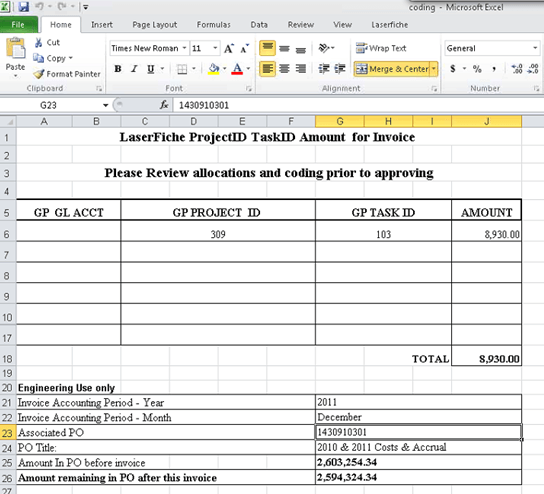The height and width of the screenshot is (494, 544).
Task: Open the File tab
Action: coord(18,25)
